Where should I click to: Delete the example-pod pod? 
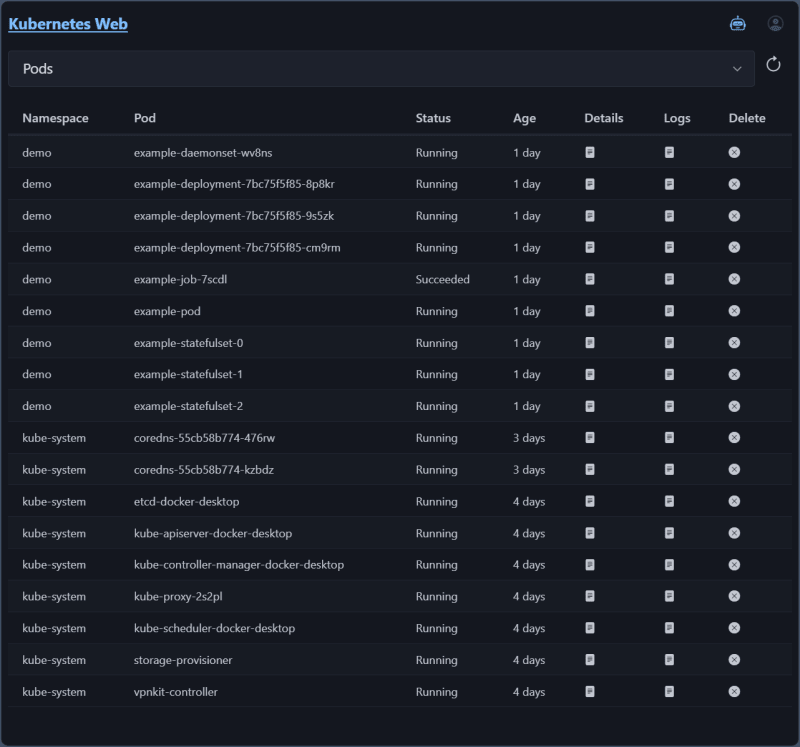[x=734, y=311]
